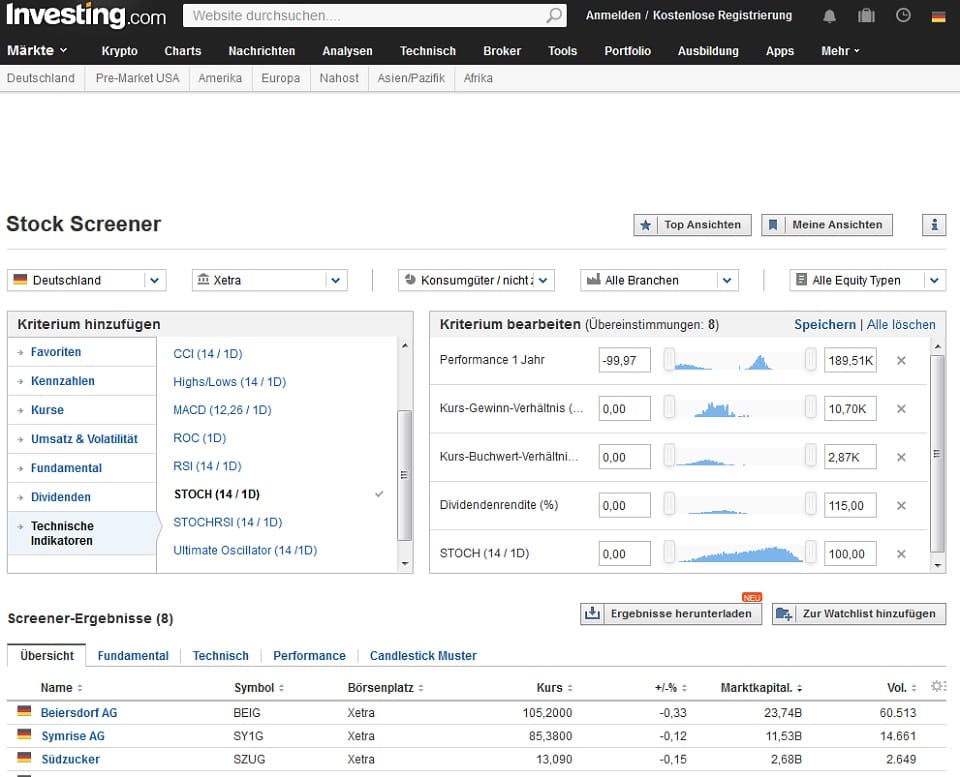The height and width of the screenshot is (777, 960).
Task: Switch to the Fundamental results tab
Action: [x=133, y=656]
